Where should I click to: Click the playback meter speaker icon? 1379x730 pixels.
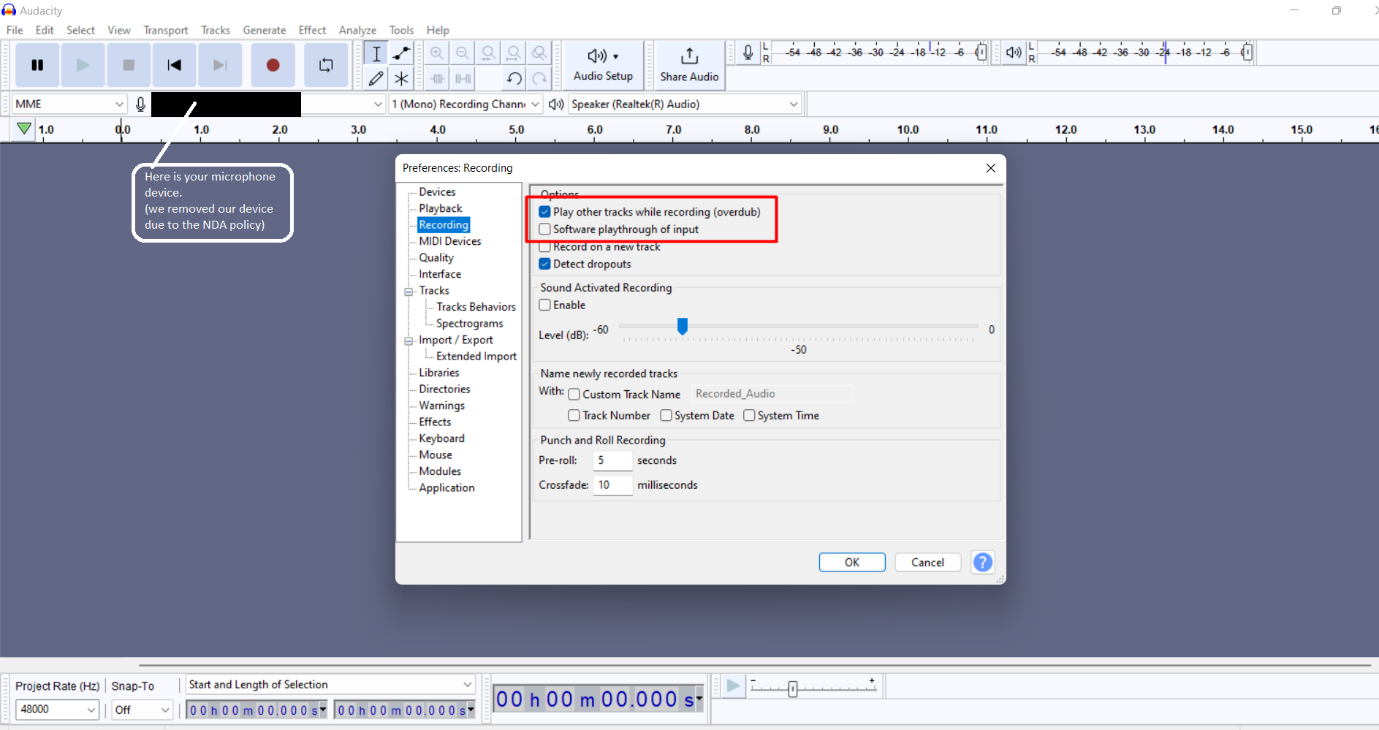1014,53
